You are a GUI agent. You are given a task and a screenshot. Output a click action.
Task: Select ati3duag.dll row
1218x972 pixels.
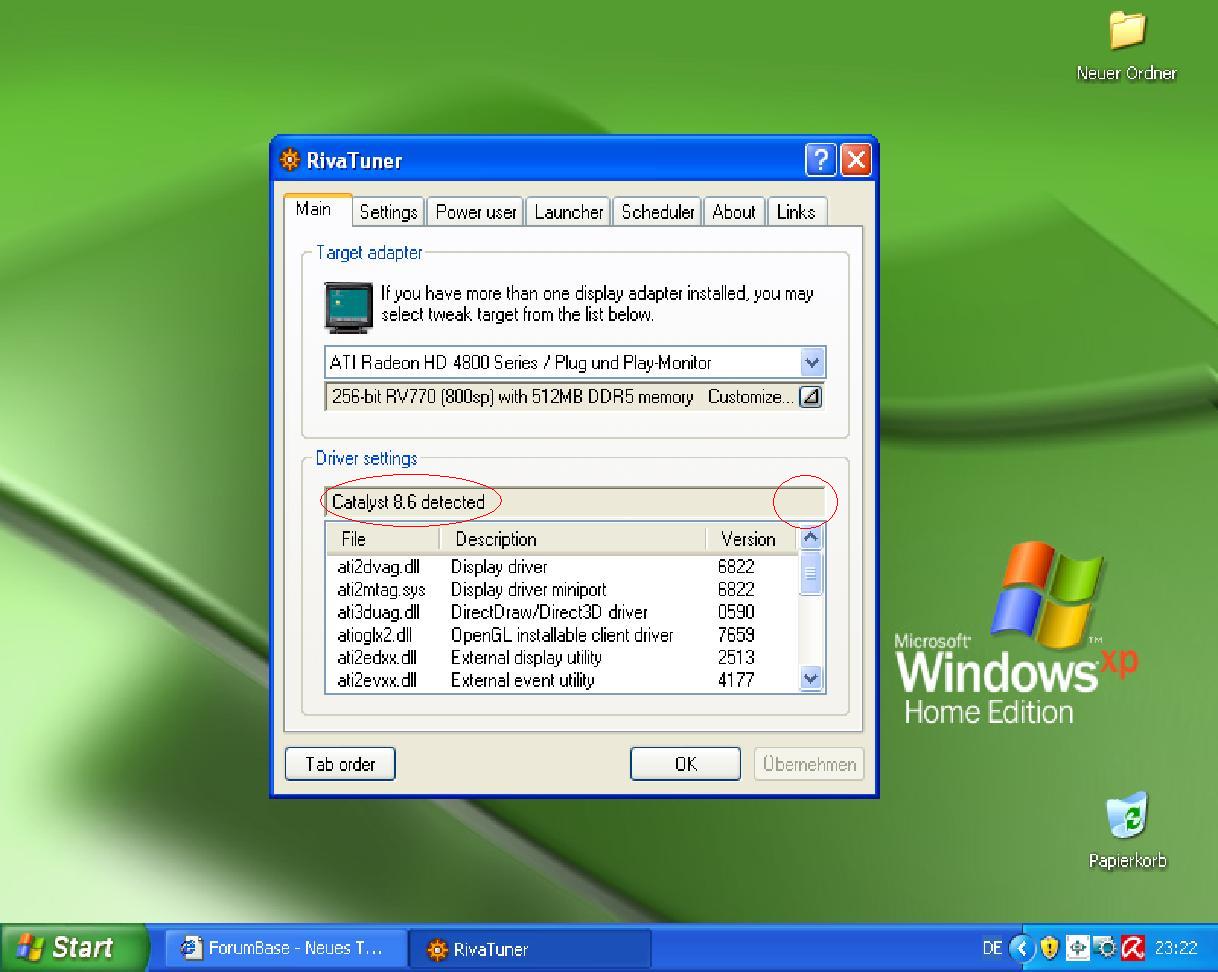tap(561, 612)
